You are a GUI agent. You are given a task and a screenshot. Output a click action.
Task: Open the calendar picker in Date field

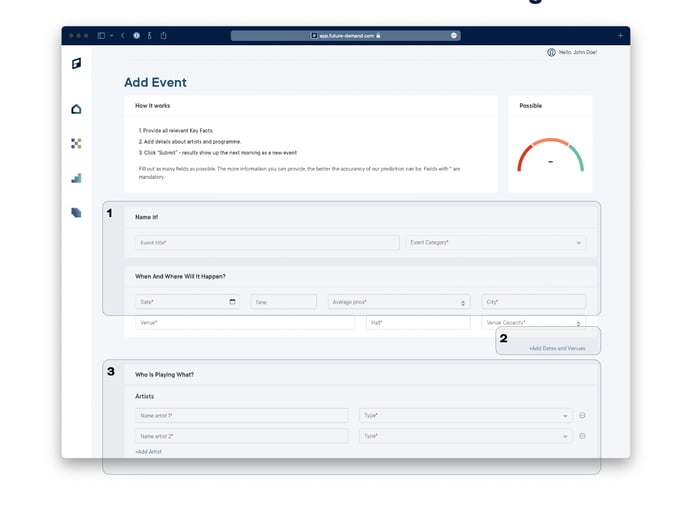tap(233, 301)
